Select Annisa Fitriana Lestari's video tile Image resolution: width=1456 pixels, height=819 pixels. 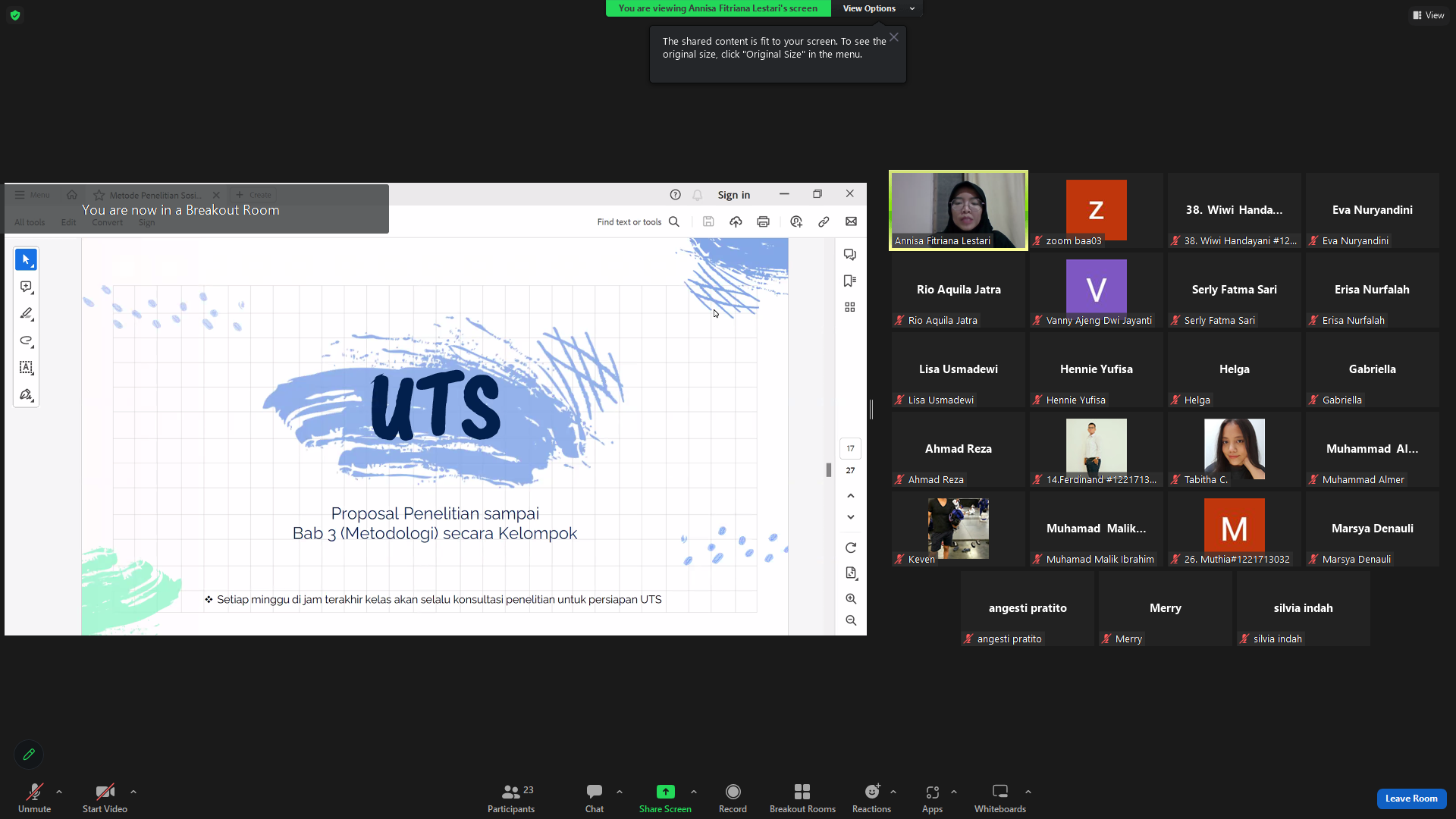[x=959, y=210]
